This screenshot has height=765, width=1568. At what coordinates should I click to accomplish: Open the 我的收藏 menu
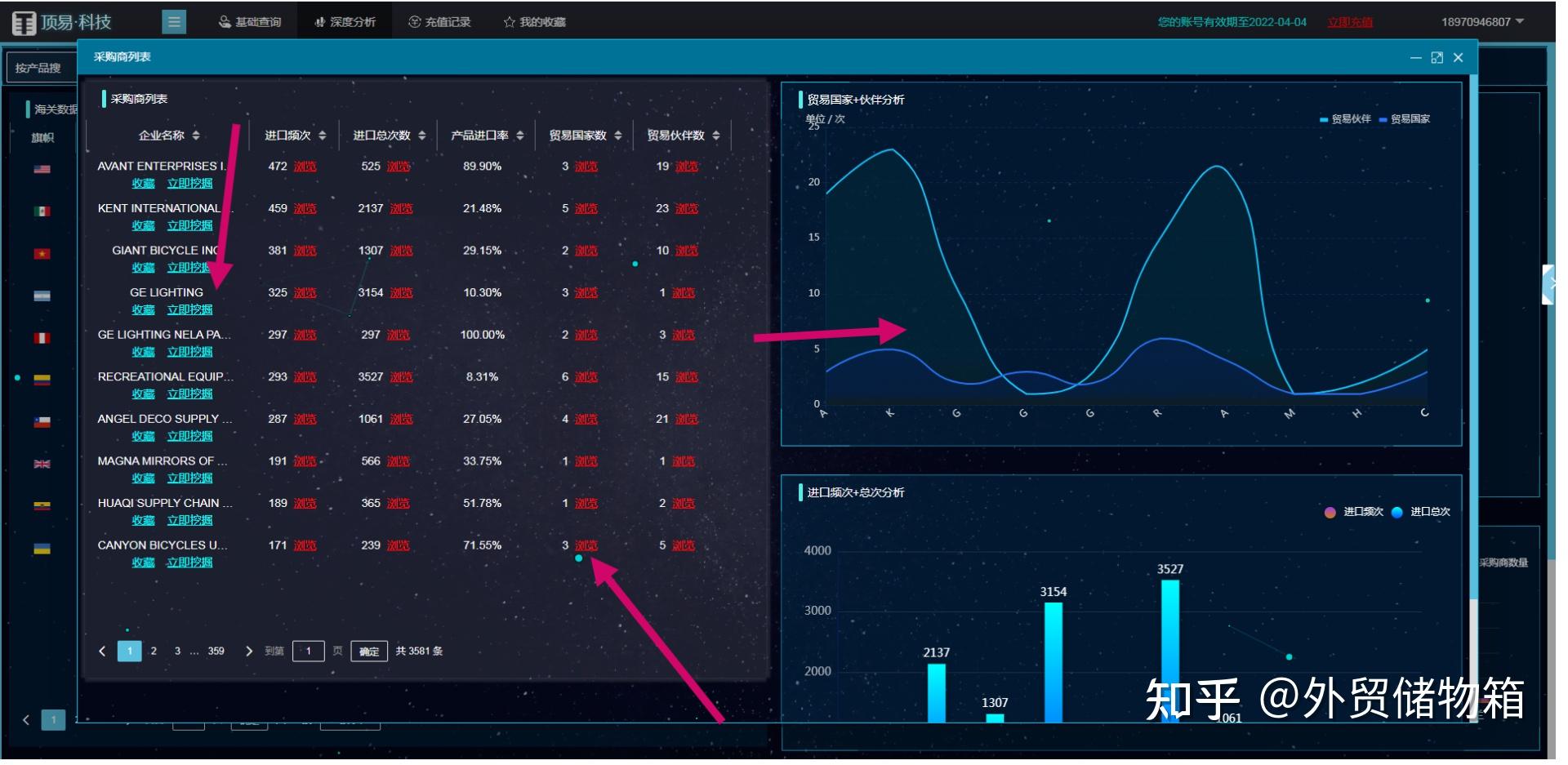pyautogui.click(x=535, y=22)
